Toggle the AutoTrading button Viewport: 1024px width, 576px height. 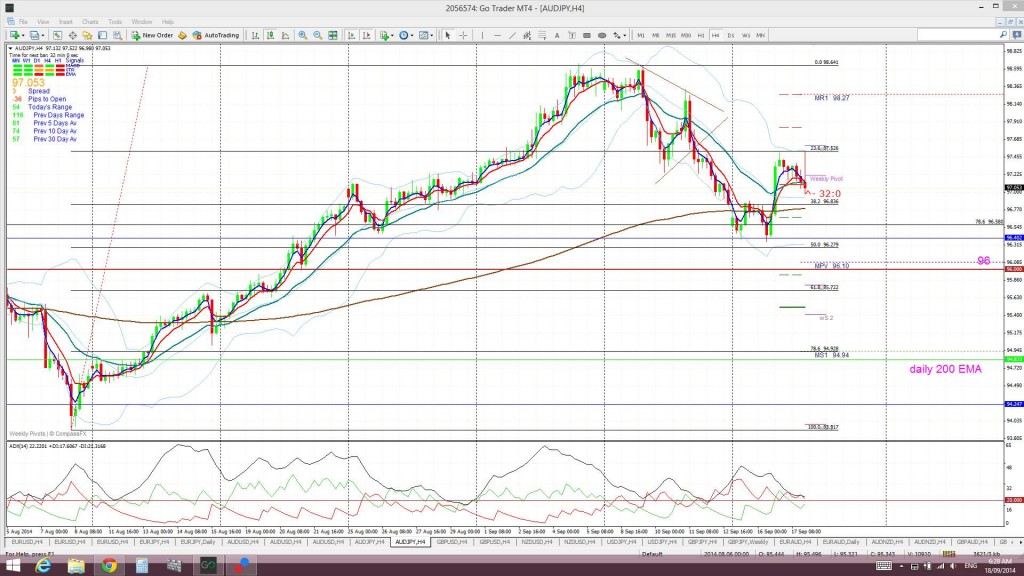click(x=216, y=35)
